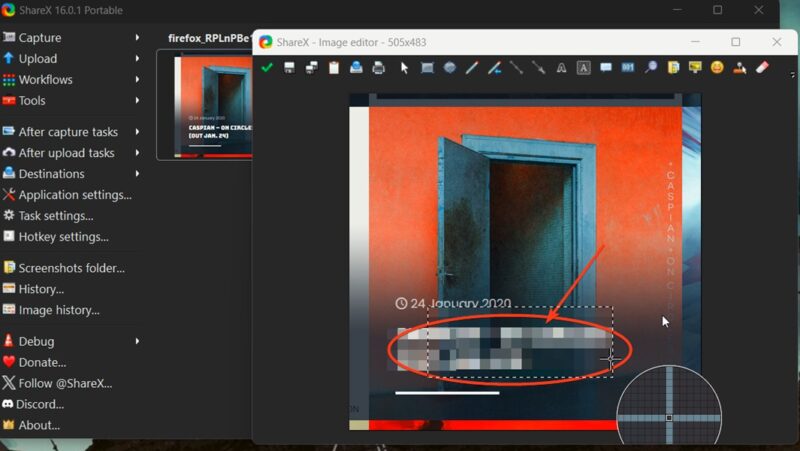Select the Freehand pencil tool

(x=472, y=67)
